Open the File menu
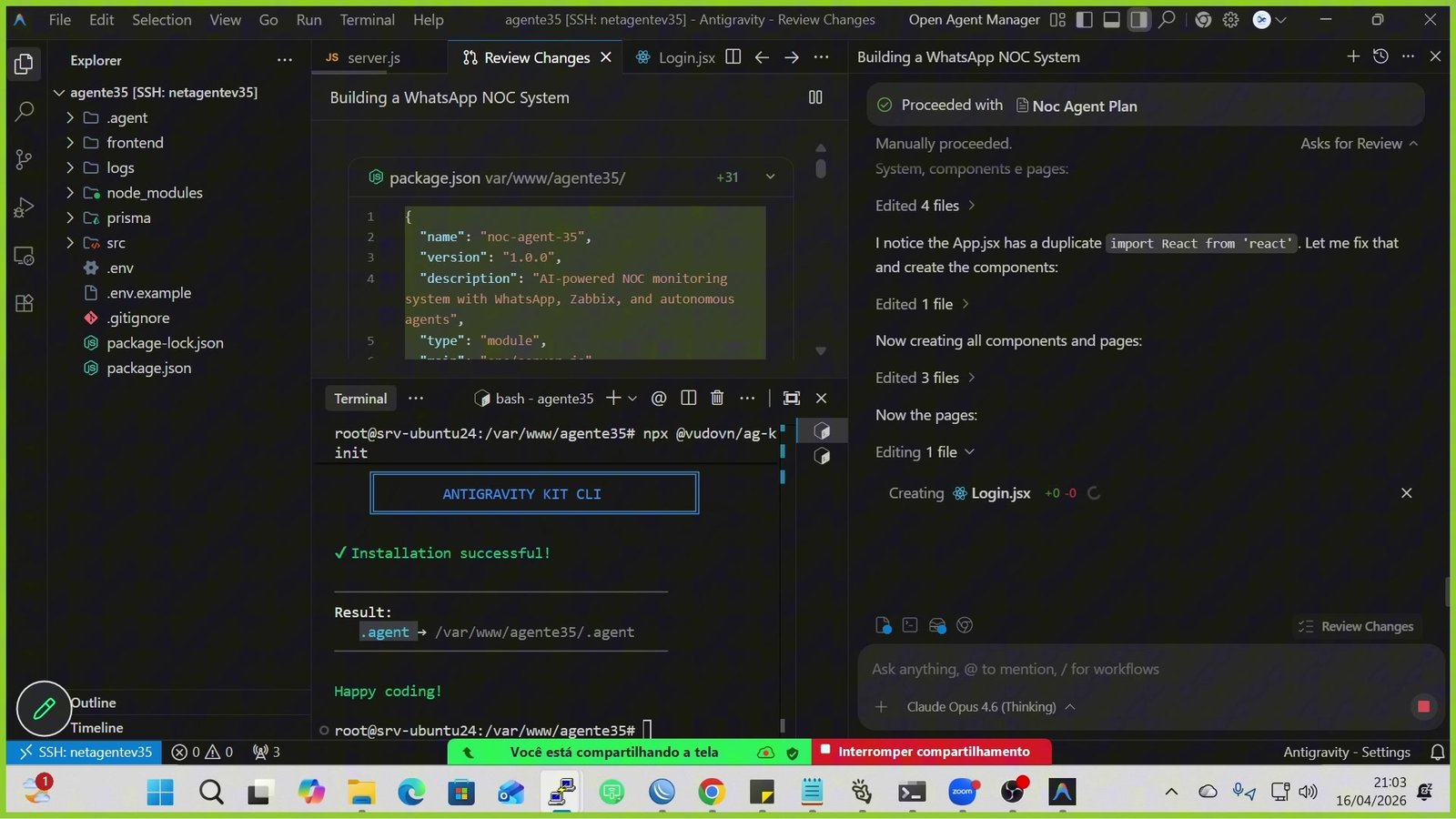 point(60,19)
